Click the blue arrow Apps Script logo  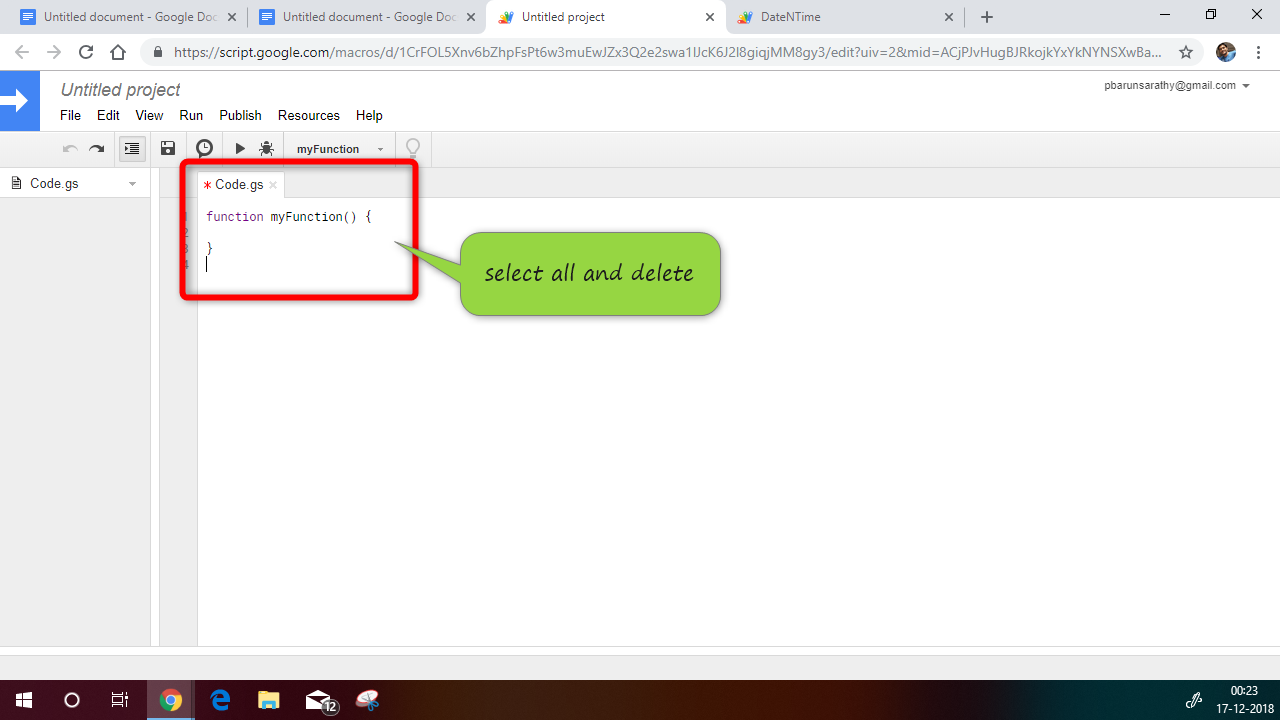[20, 101]
